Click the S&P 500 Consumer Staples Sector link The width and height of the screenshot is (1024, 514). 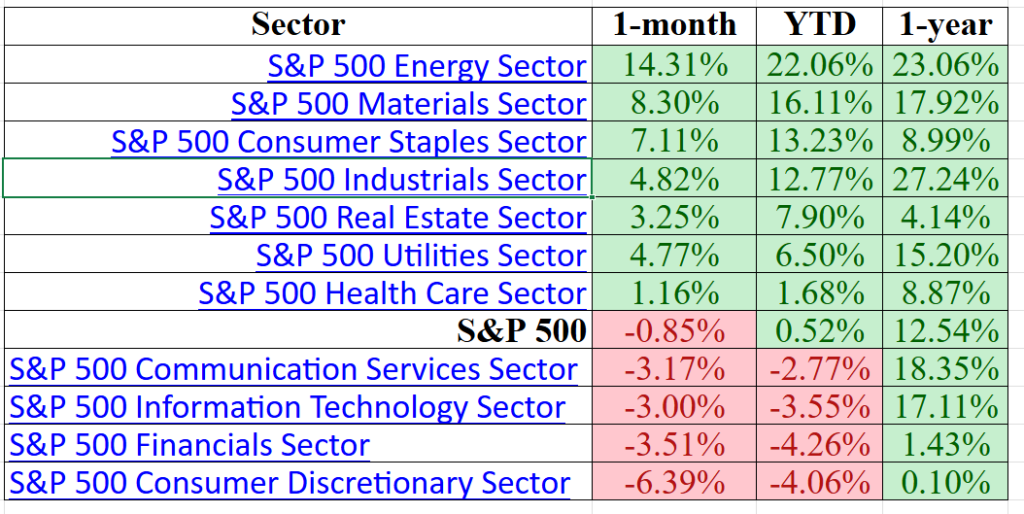[349, 142]
